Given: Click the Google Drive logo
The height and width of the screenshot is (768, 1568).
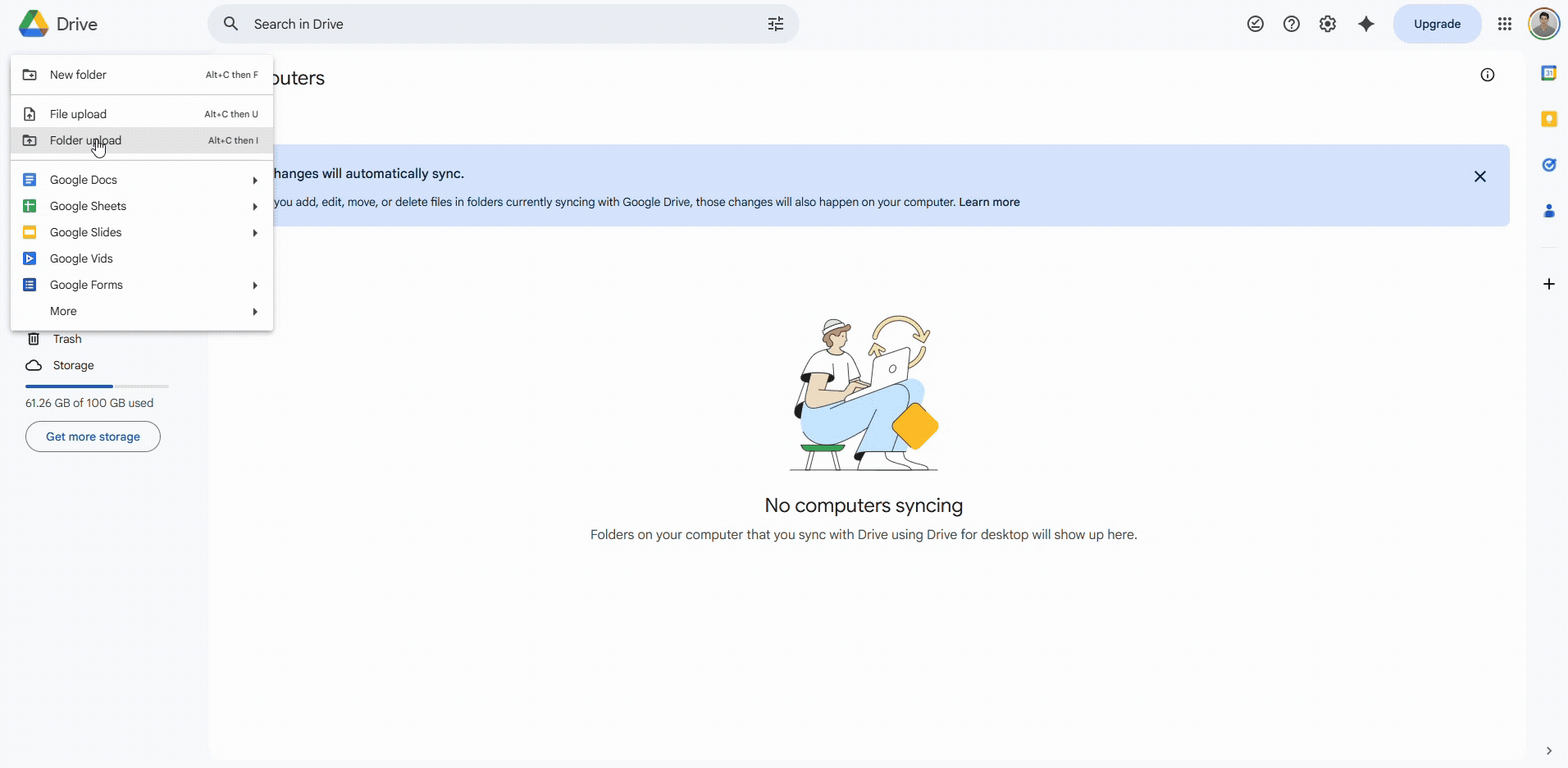Looking at the screenshot, I should [x=34, y=24].
